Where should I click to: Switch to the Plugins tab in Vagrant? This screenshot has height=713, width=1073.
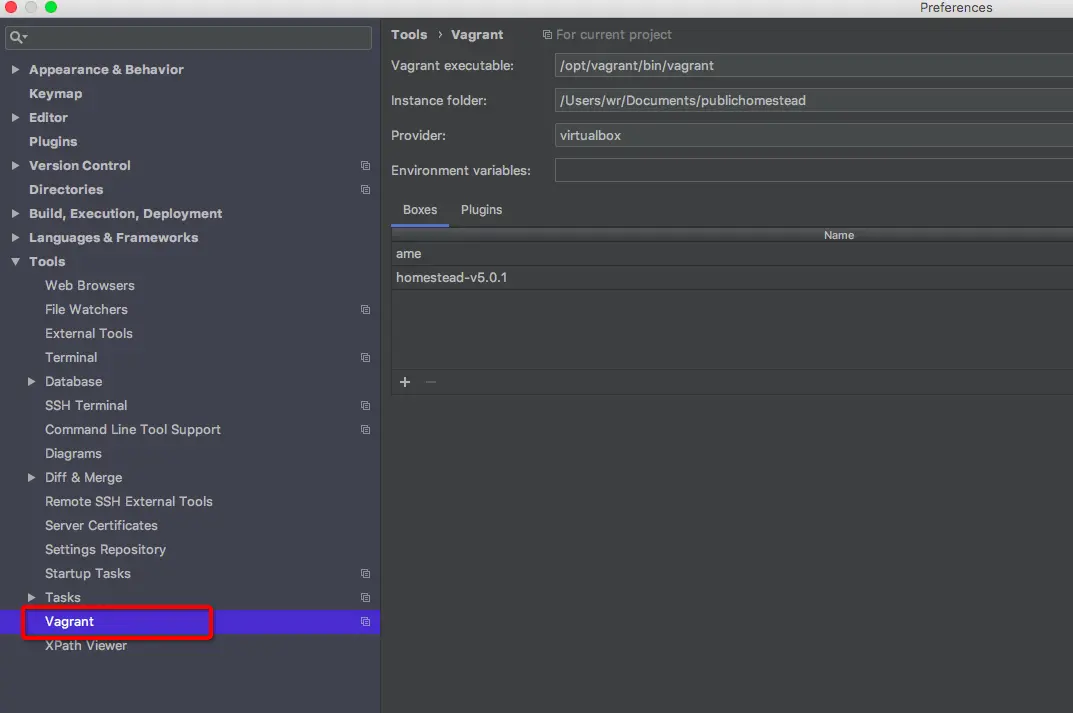481,209
